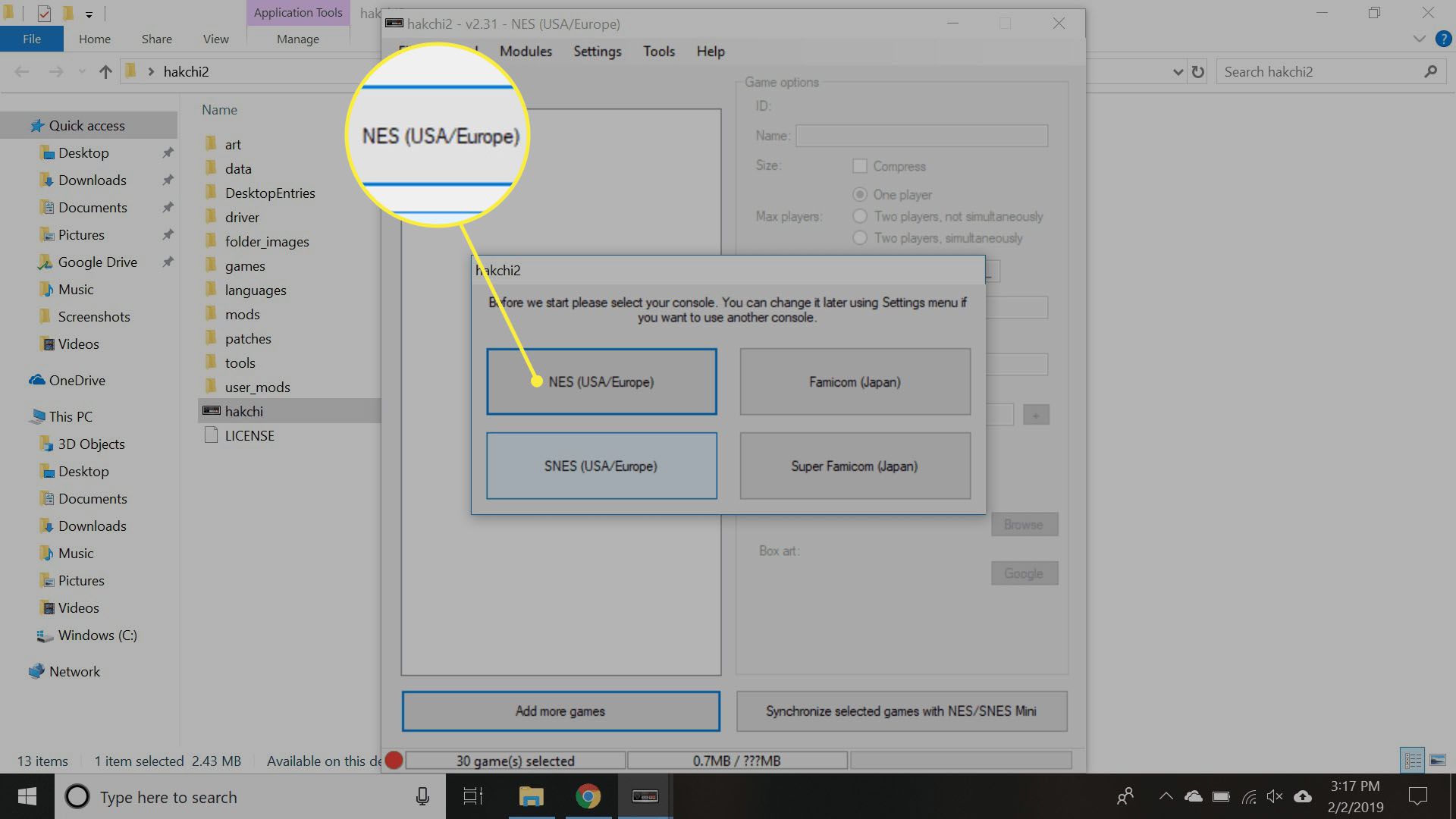Click Synchronize selected games with NES/SNES Mini
Viewport: 1456px width, 819px height.
pos(901,711)
